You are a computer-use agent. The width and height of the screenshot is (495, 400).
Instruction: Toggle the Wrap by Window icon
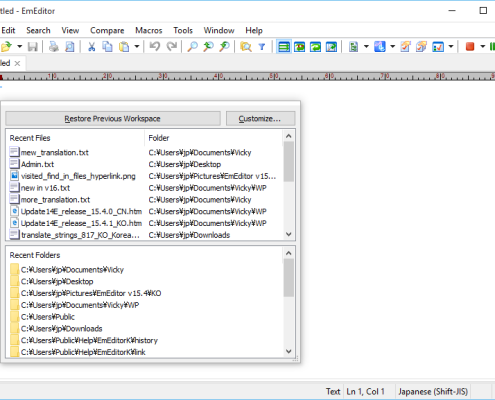tap(315, 47)
